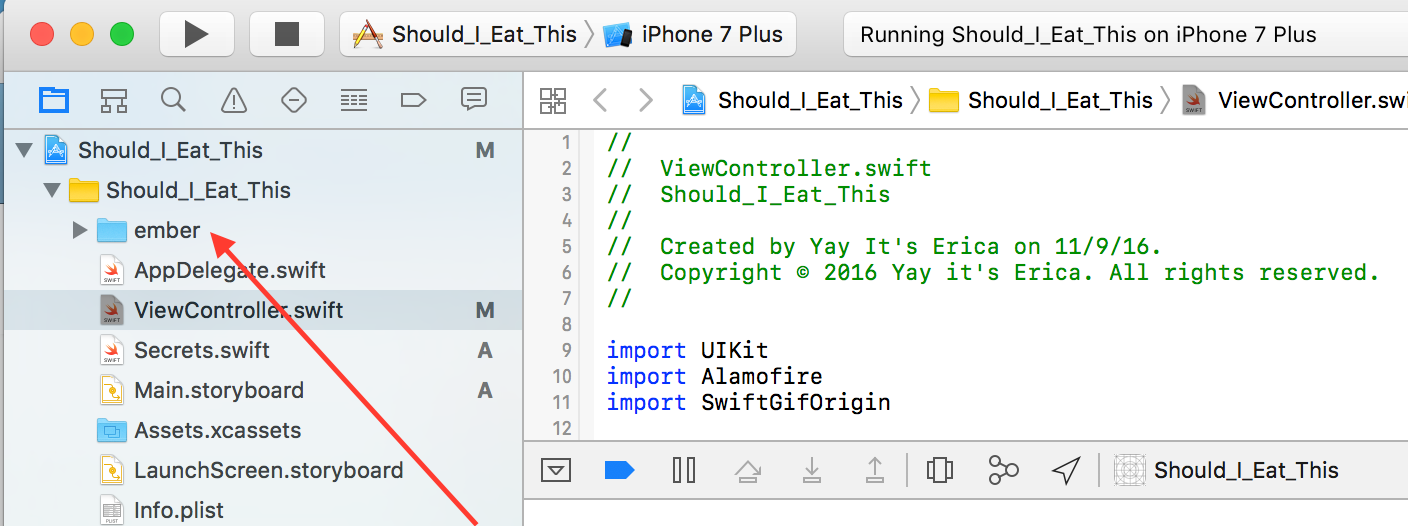Hide the debug area
The width and height of the screenshot is (1408, 526).
(555, 470)
